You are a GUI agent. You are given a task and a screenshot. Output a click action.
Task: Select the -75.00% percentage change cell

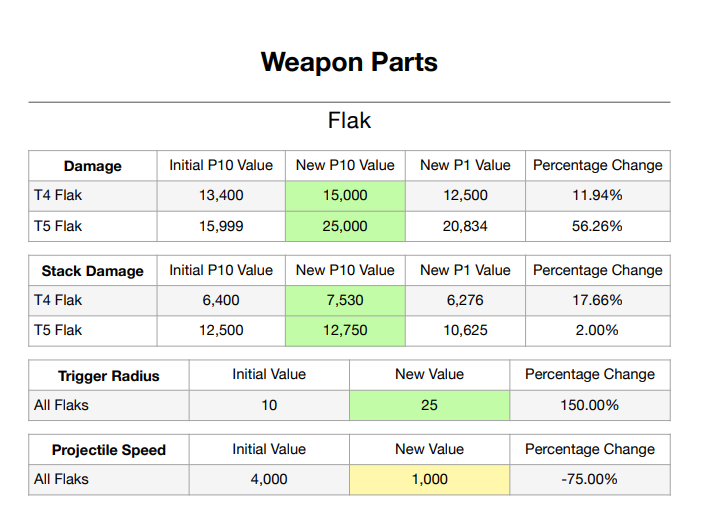(x=589, y=480)
